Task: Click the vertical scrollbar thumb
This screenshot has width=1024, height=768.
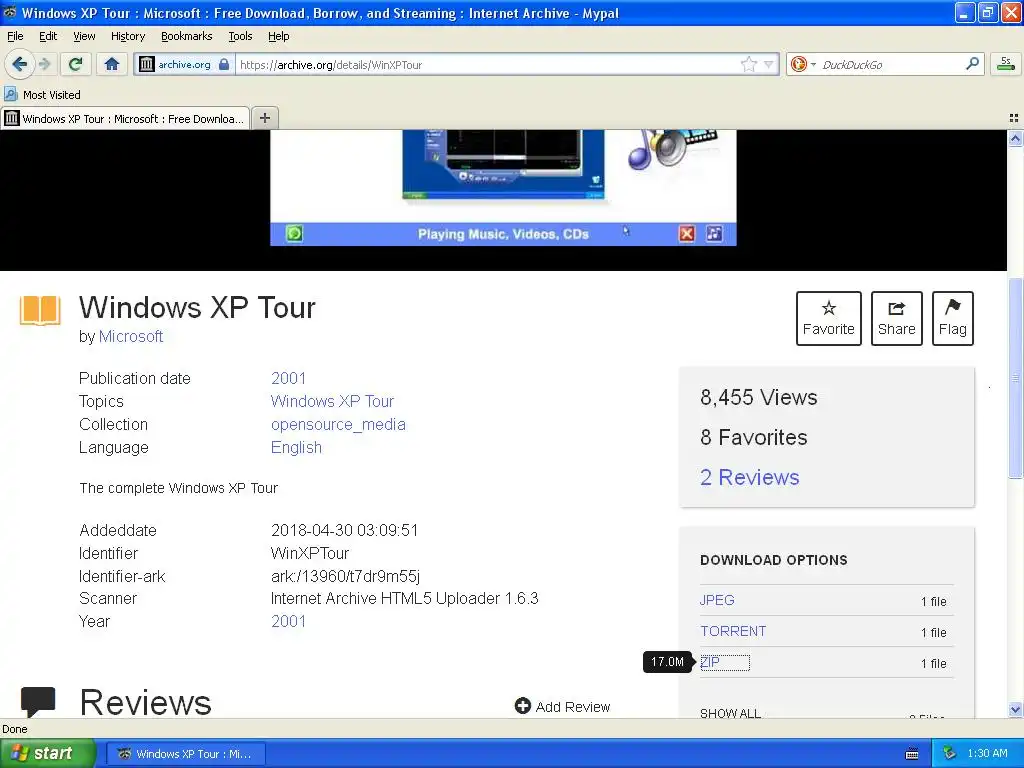Action: [1015, 378]
